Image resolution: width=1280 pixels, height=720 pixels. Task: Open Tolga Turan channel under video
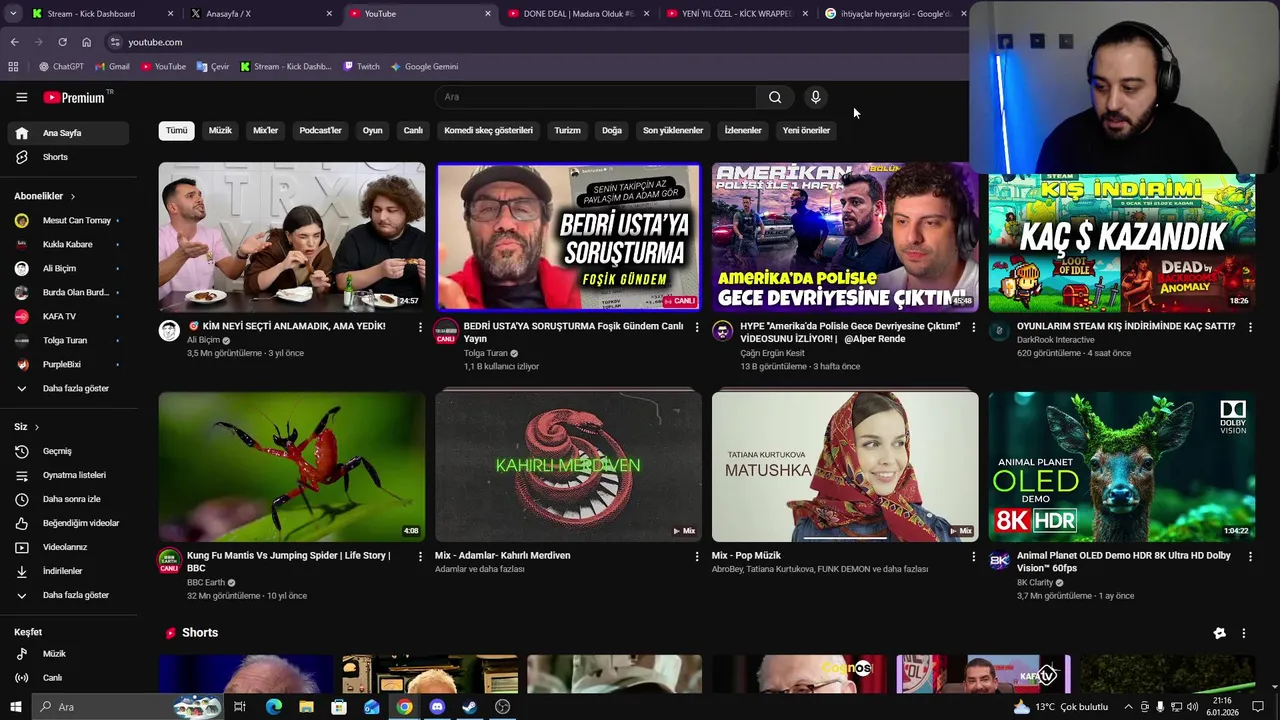click(x=486, y=353)
